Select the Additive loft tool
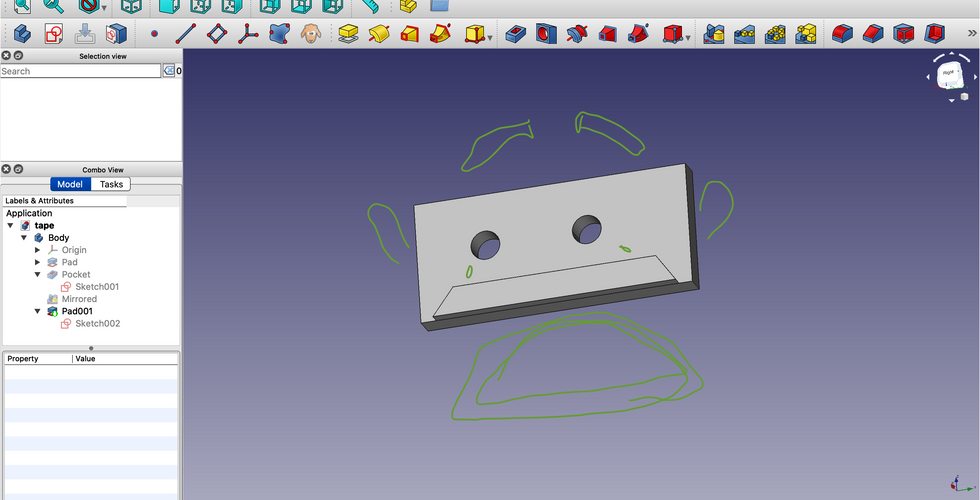 [x=409, y=33]
